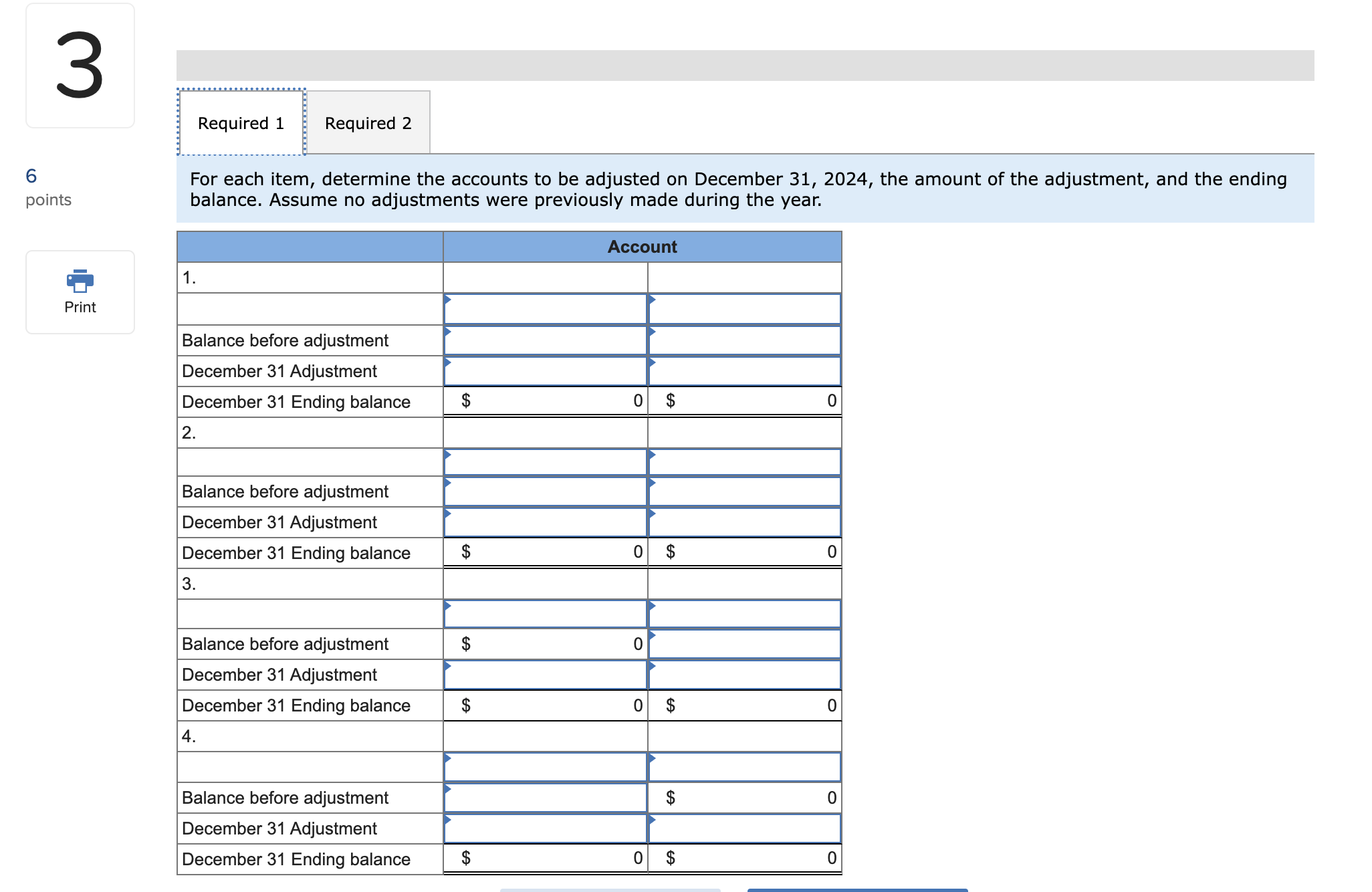Click the gray button below the table
This screenshot has width=1372, height=892.
610,890
